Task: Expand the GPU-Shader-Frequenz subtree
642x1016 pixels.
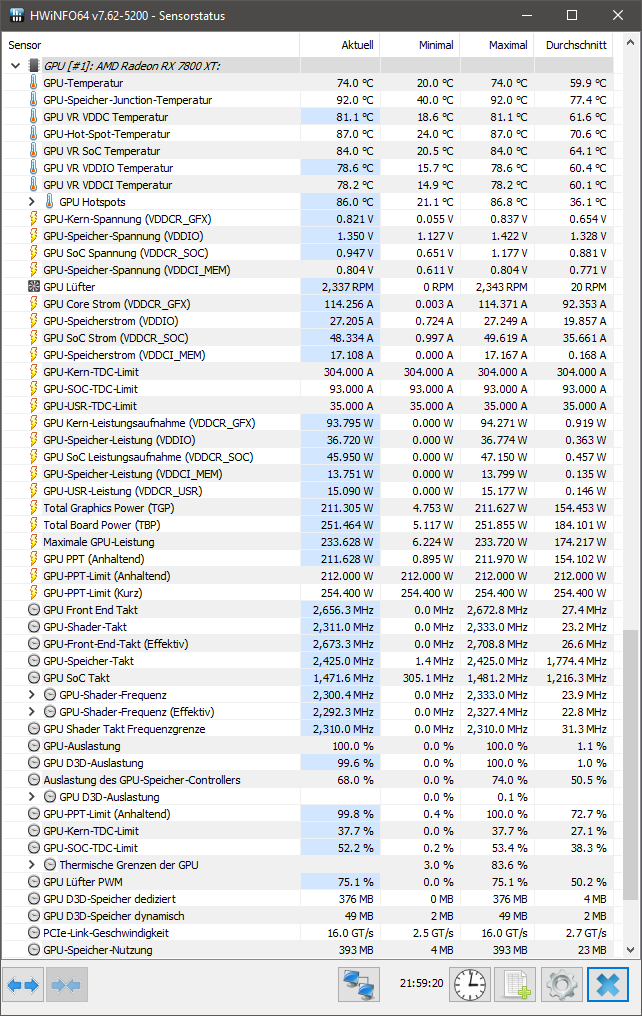Action: [x=32, y=695]
